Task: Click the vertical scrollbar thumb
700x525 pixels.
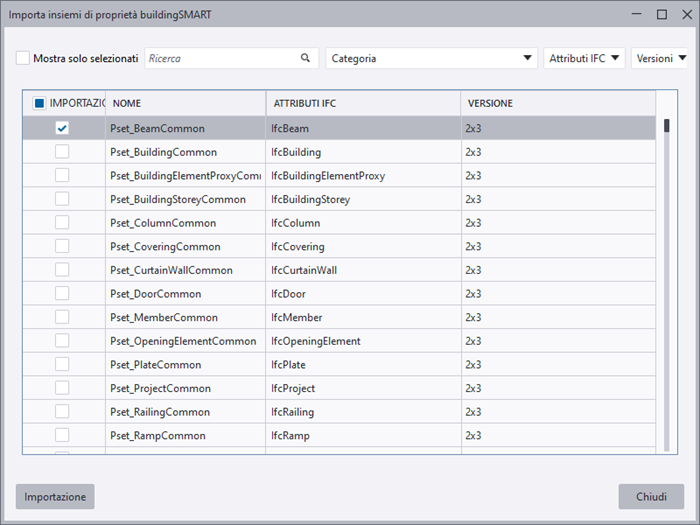Action: 667,126
